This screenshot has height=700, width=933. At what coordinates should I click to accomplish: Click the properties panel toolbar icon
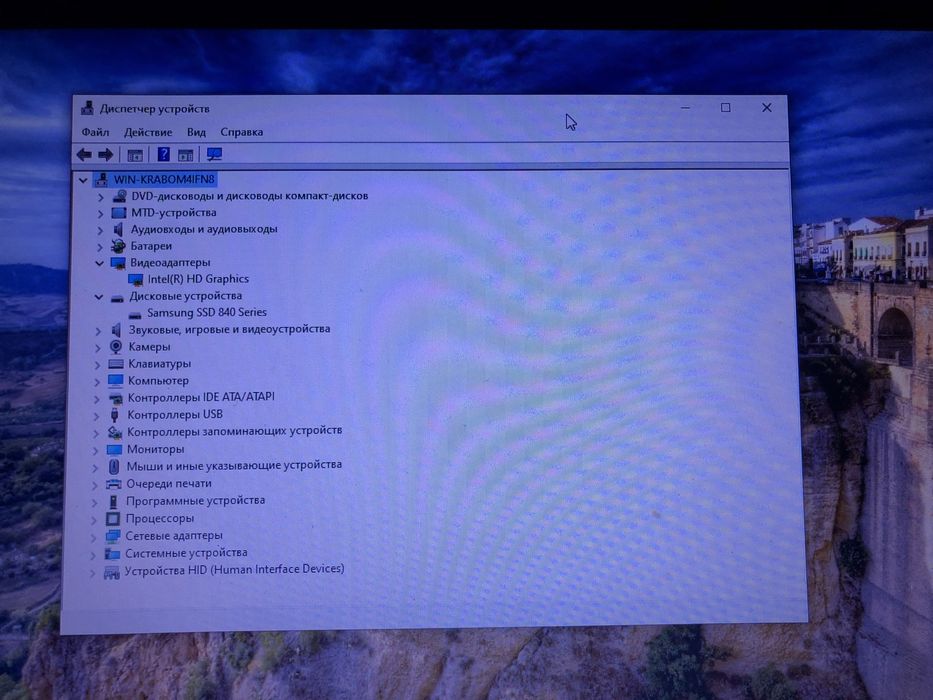(186, 155)
